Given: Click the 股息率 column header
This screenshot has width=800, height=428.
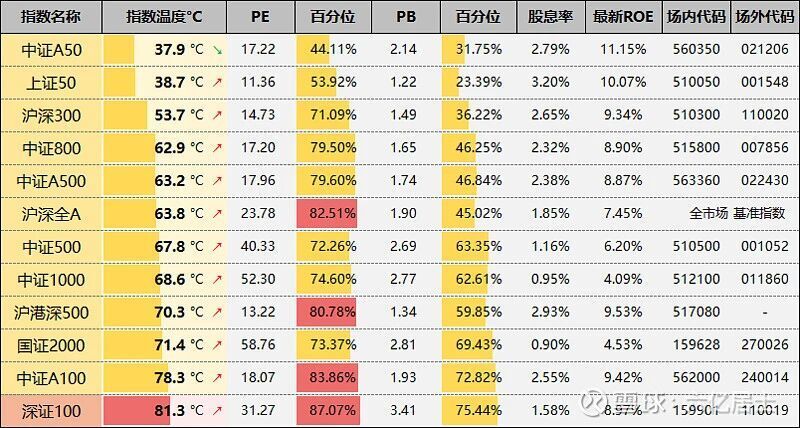Looking at the screenshot, I should pos(550,17).
